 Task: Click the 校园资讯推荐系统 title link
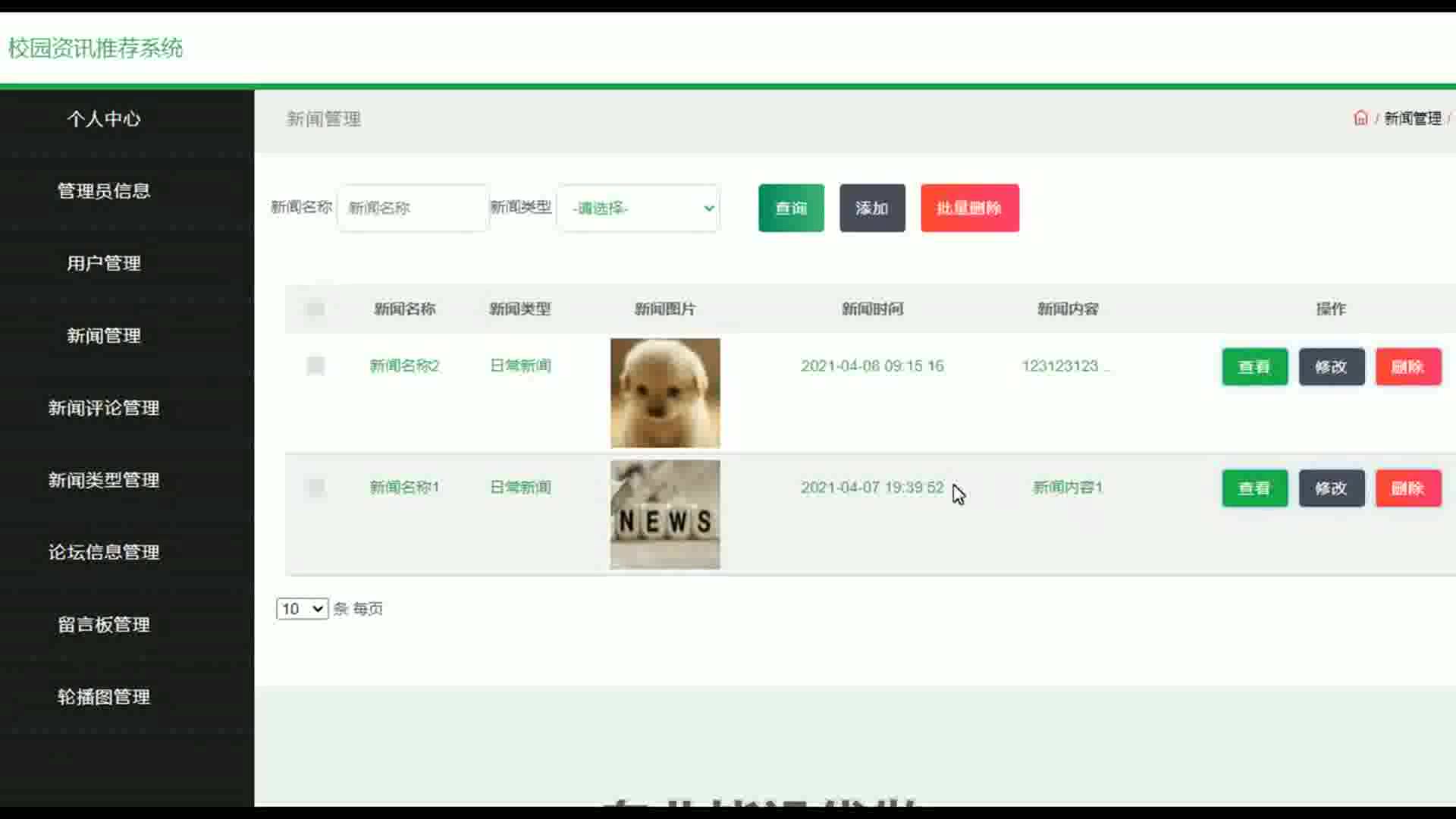tap(96, 49)
